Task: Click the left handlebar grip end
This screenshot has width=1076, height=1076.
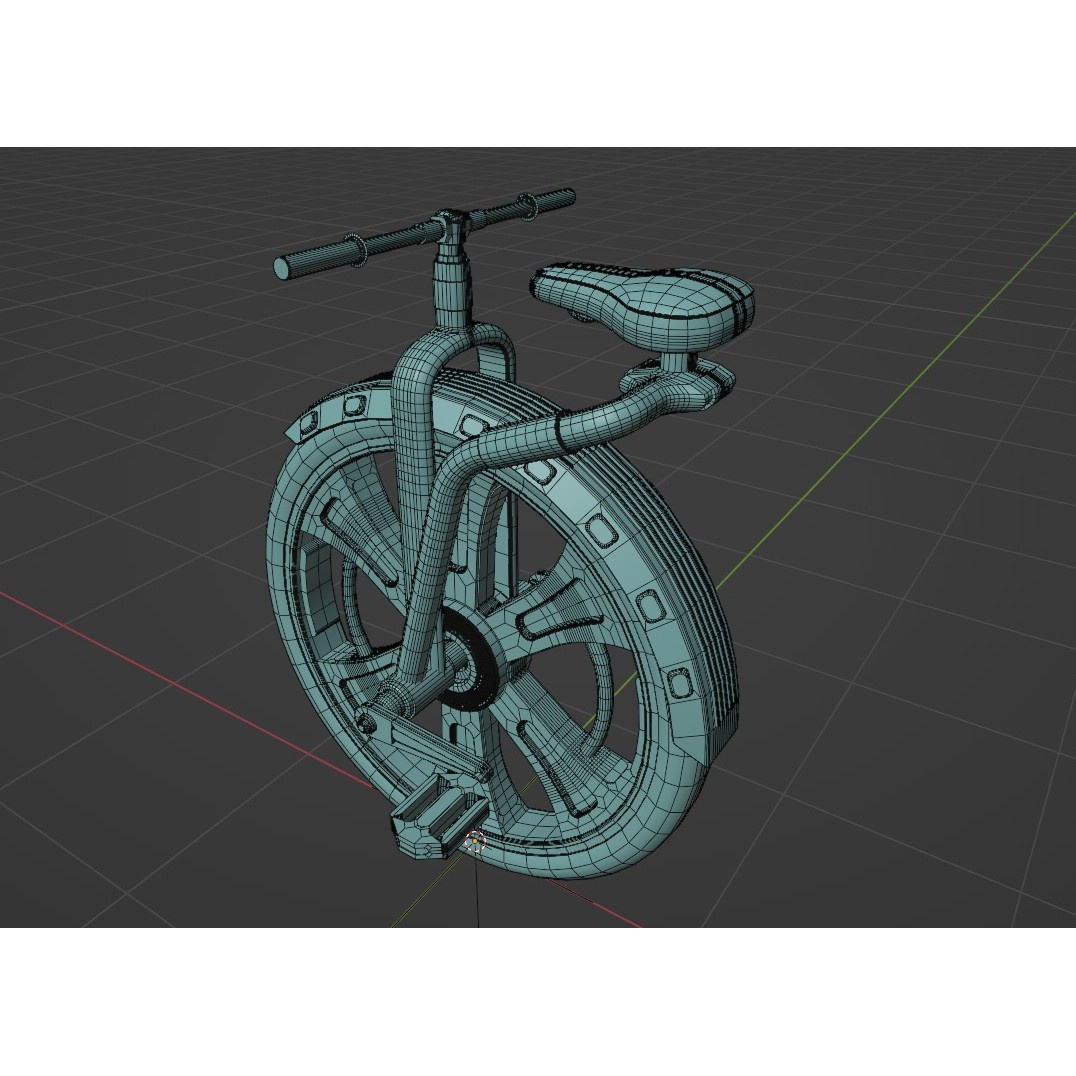Action: tap(283, 268)
